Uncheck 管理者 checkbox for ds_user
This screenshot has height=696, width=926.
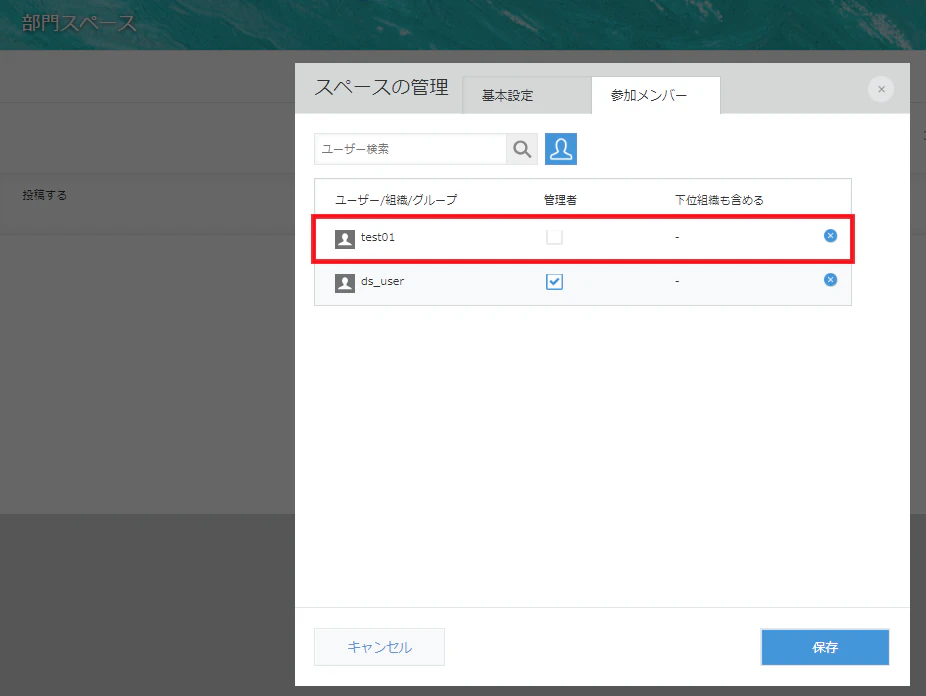pyautogui.click(x=554, y=282)
